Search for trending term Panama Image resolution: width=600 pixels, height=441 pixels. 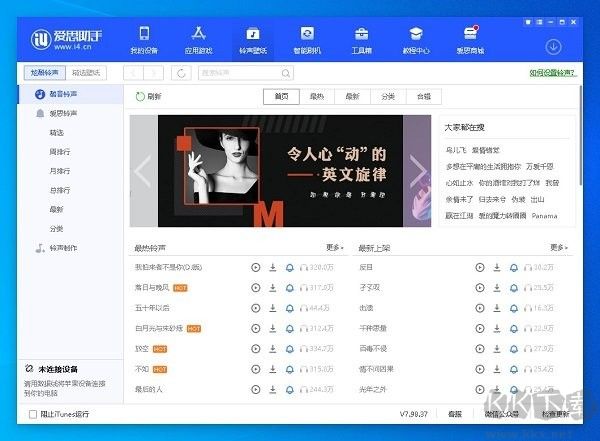click(544, 216)
